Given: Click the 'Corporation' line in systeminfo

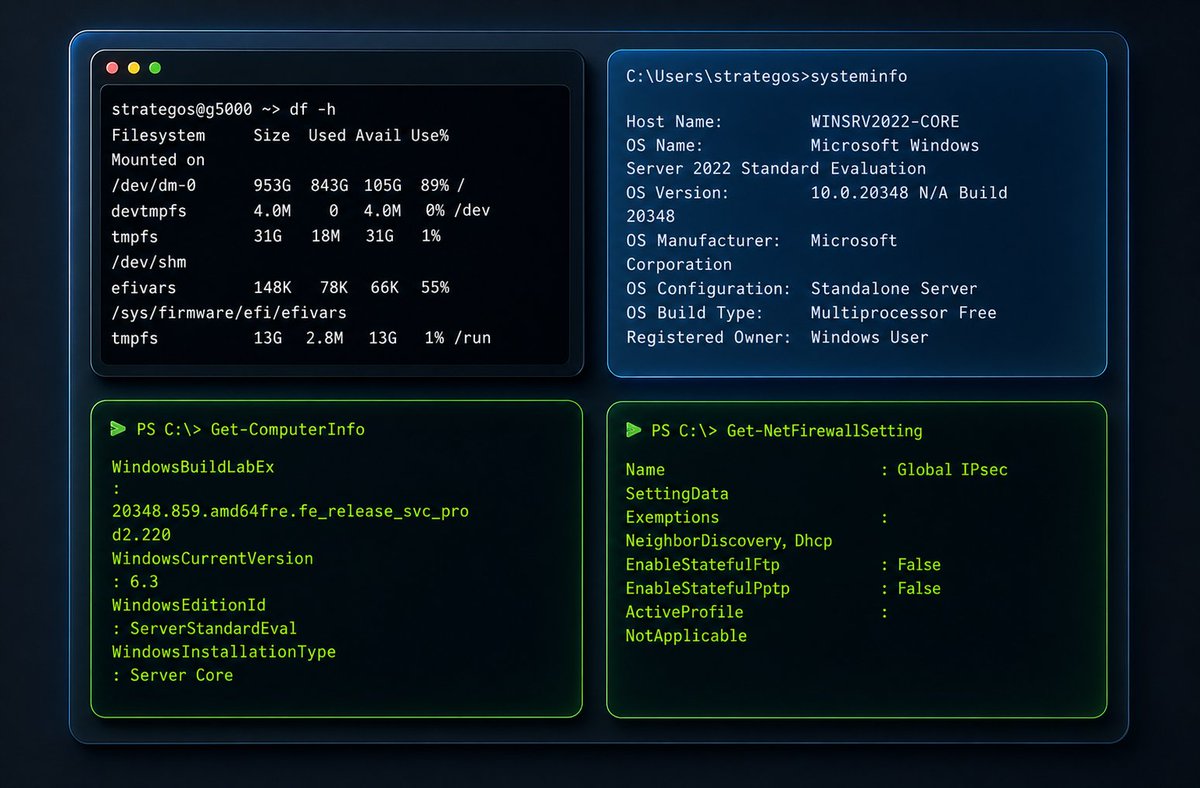Looking at the screenshot, I should point(678,265).
